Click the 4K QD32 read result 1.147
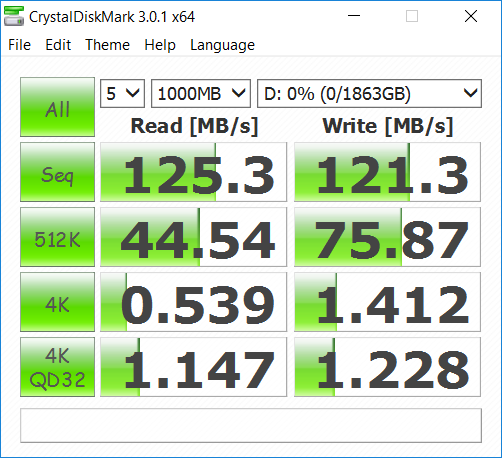502x458 pixels. tap(193, 367)
